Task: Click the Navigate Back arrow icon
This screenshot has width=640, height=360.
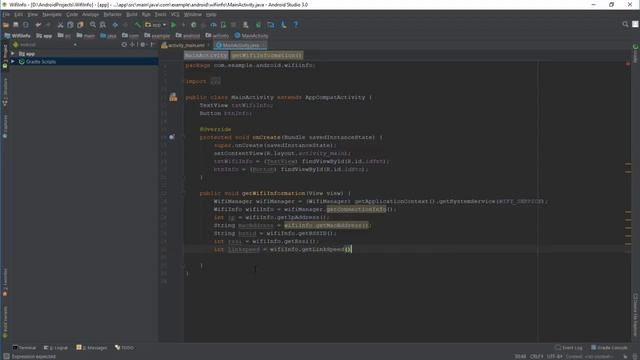Action: [115, 25]
